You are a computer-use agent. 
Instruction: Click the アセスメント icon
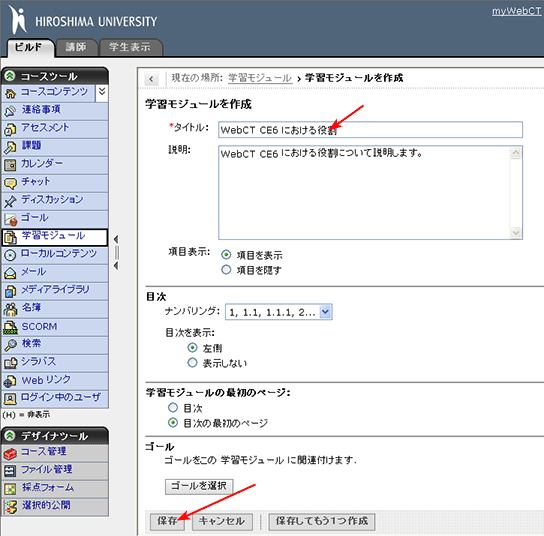tap(10, 129)
